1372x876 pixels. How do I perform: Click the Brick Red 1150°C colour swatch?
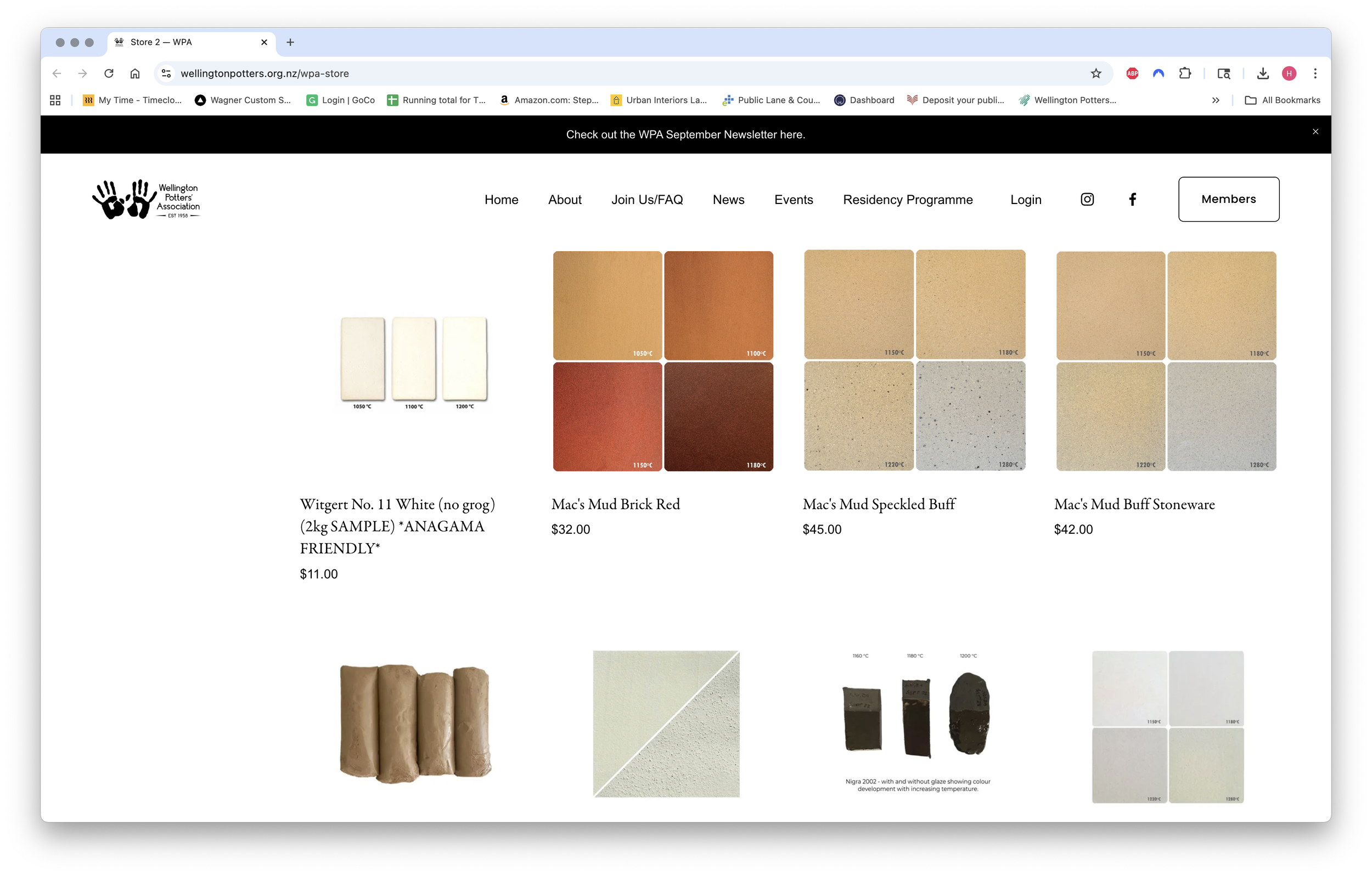pyautogui.click(x=608, y=416)
